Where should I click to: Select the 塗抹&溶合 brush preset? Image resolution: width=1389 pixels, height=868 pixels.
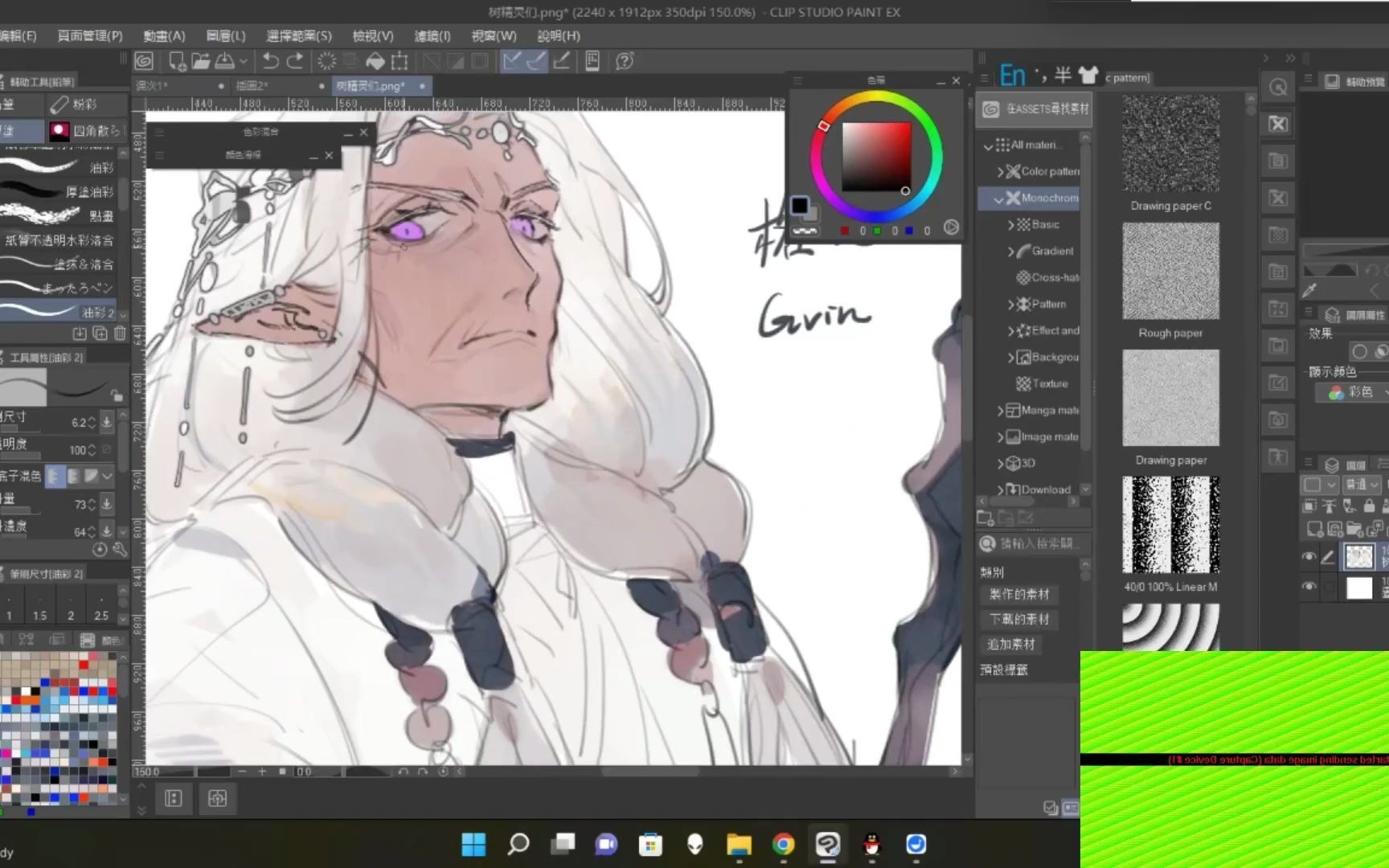point(59,264)
